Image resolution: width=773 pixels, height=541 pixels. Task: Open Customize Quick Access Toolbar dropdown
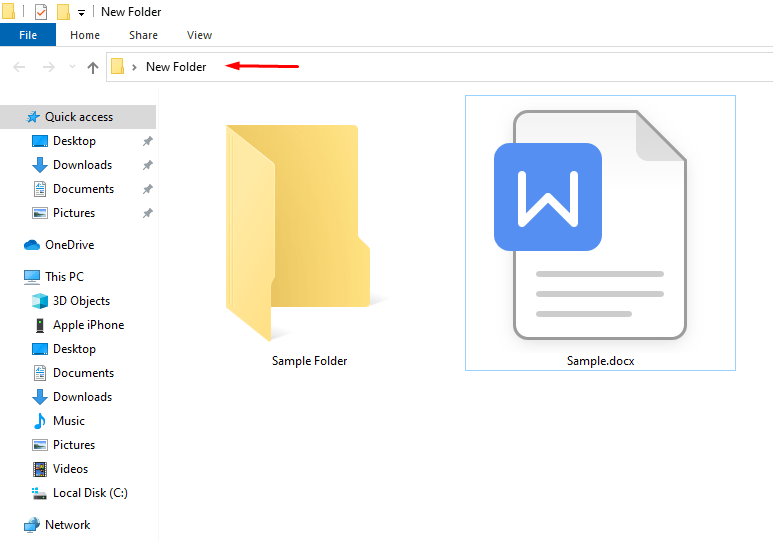coord(81,13)
